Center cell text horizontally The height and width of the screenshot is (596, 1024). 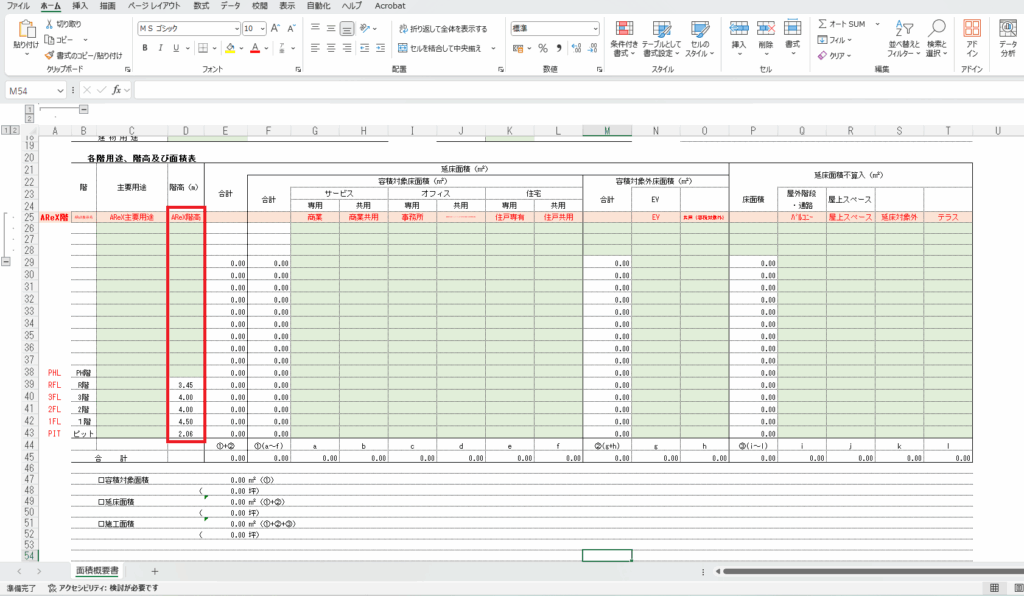click(x=331, y=48)
